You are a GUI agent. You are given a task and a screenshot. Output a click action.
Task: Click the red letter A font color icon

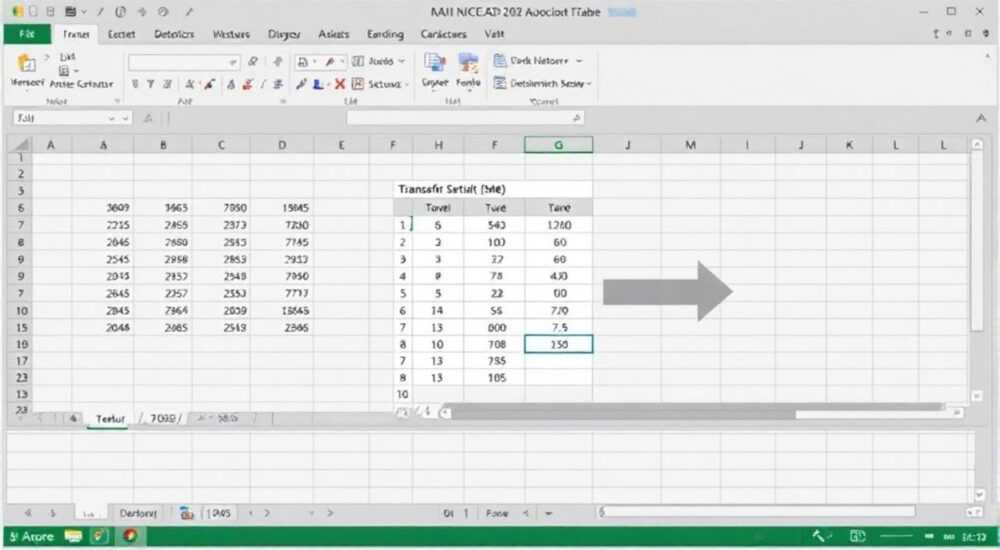247,84
